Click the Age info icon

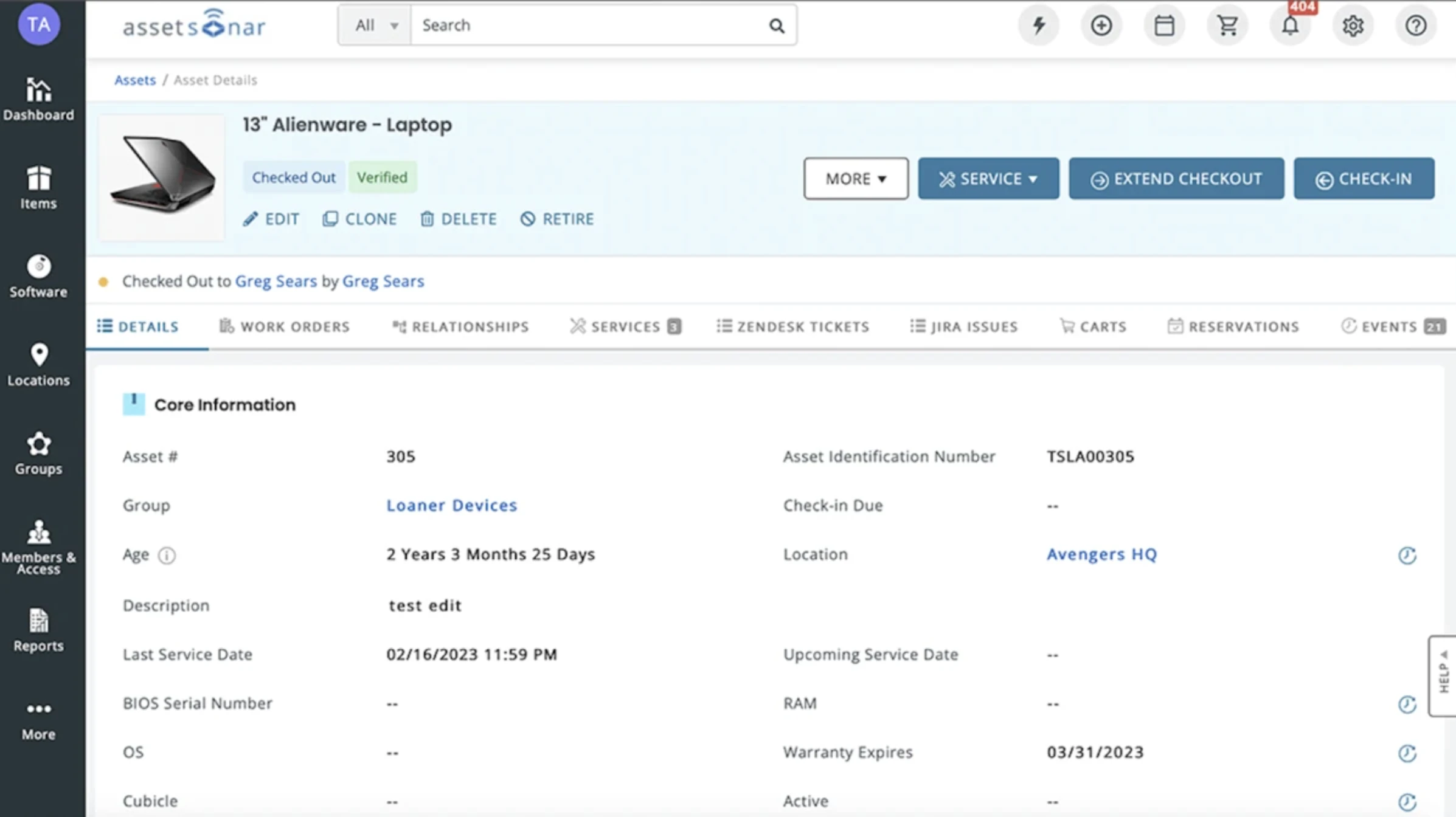pos(167,555)
